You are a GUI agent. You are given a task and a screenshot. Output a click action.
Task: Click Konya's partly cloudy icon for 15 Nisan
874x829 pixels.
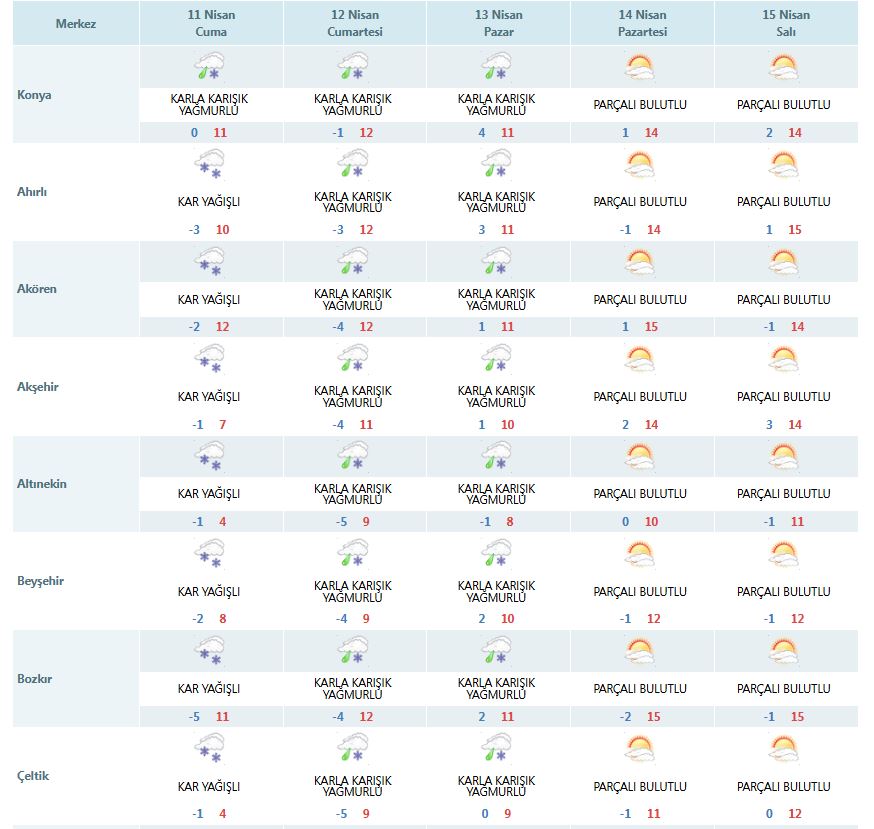tap(784, 68)
